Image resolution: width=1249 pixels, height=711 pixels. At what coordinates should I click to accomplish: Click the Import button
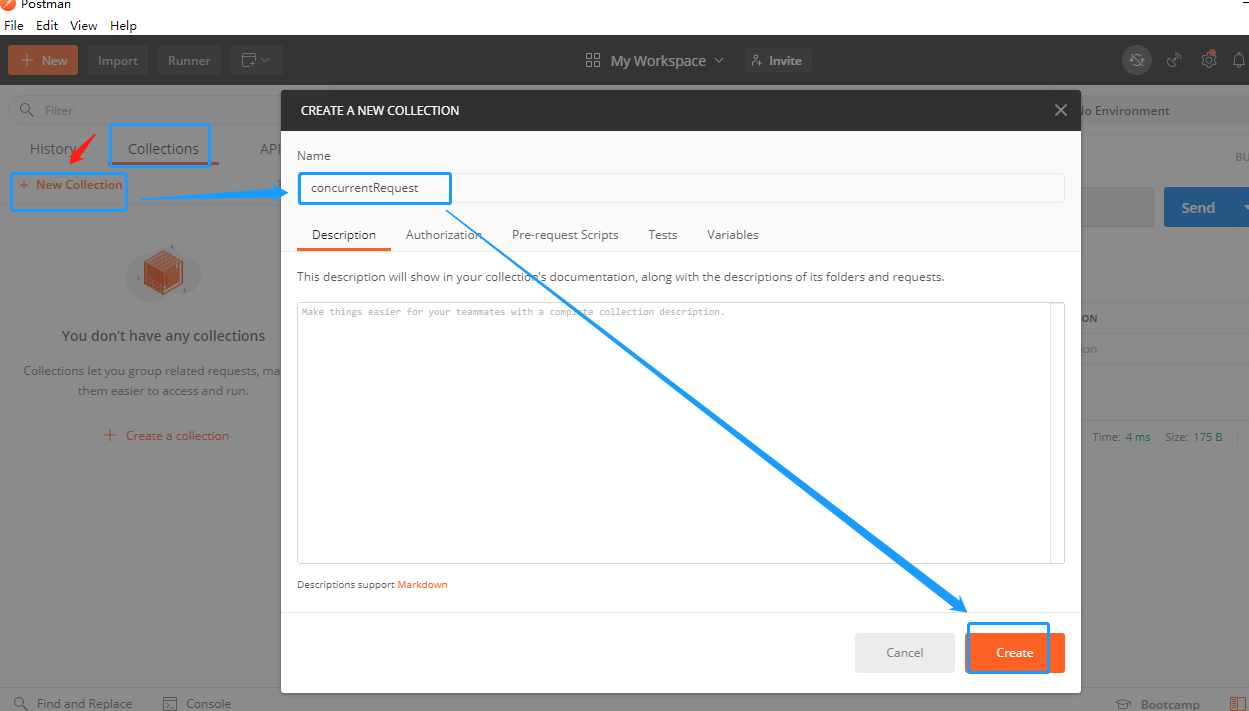click(118, 61)
